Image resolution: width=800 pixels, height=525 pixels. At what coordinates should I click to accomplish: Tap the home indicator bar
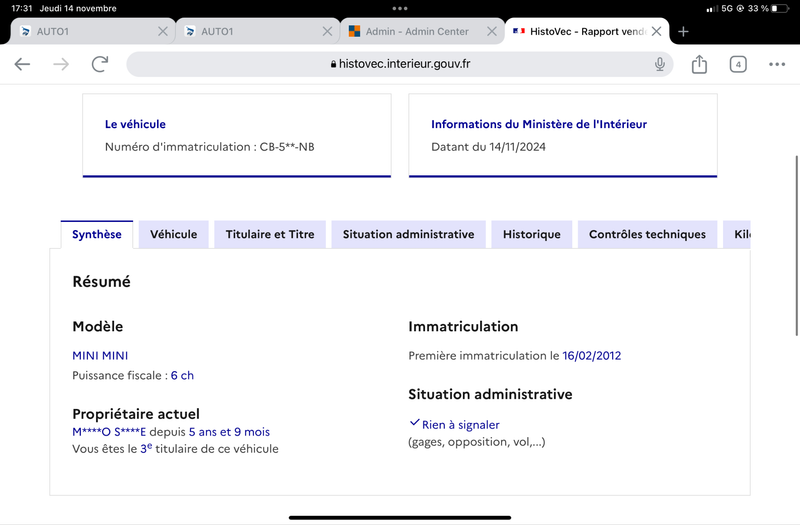click(x=400, y=518)
